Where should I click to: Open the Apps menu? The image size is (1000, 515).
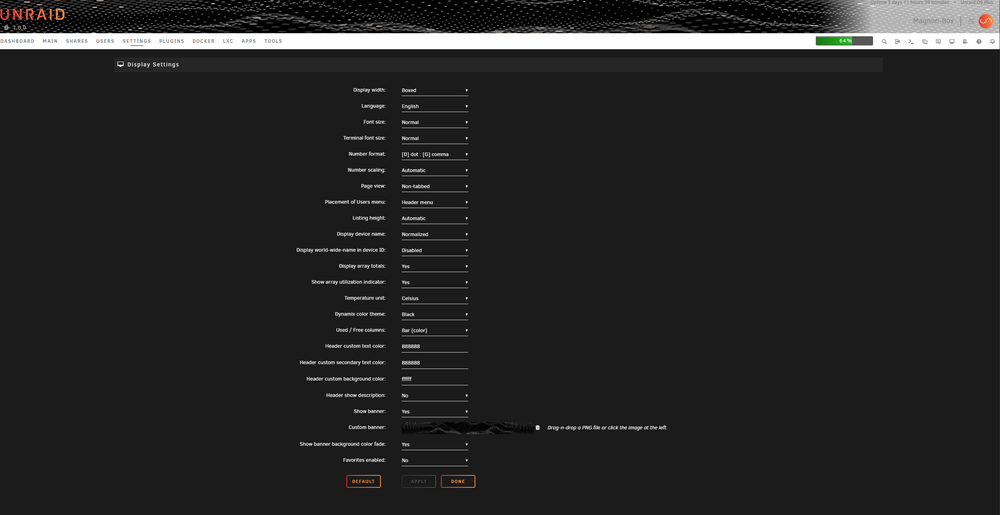249,41
